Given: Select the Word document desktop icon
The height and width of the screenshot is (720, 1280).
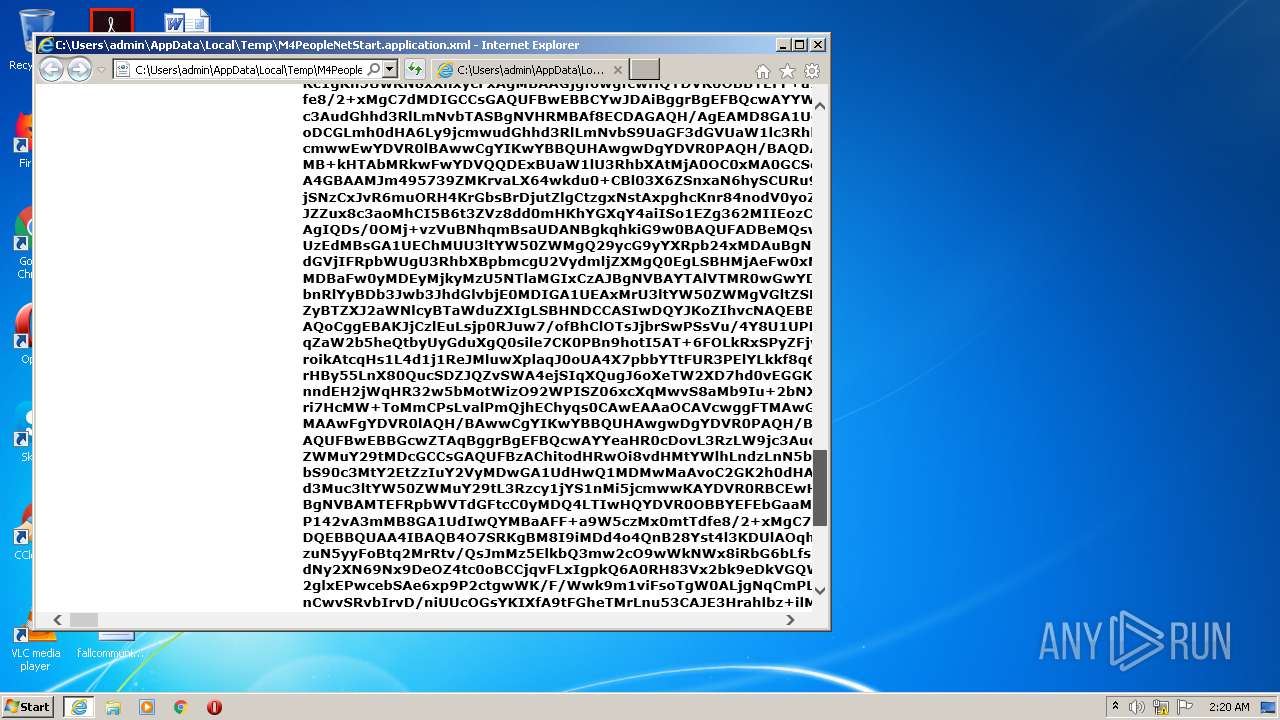Looking at the screenshot, I should [x=186, y=21].
